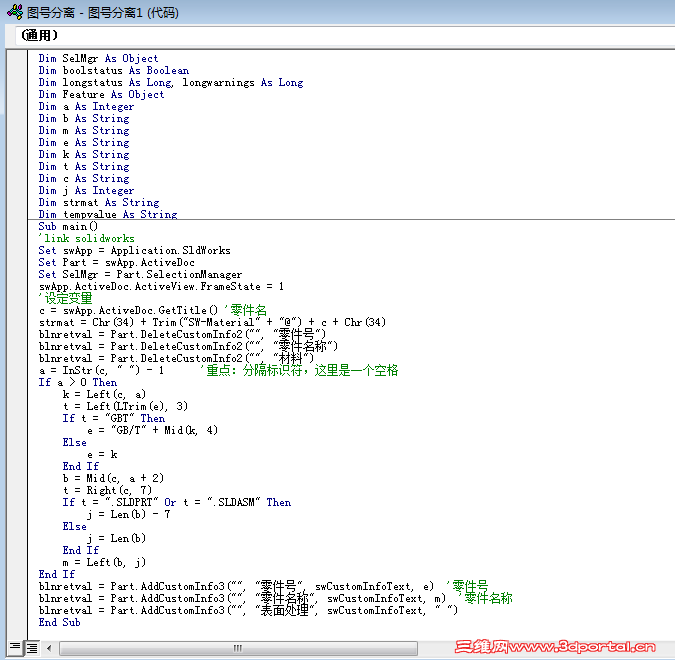This screenshot has height=660, width=675.
Task: Click AddCustomInfo3 line for 表面处理
Action: pos(248,610)
